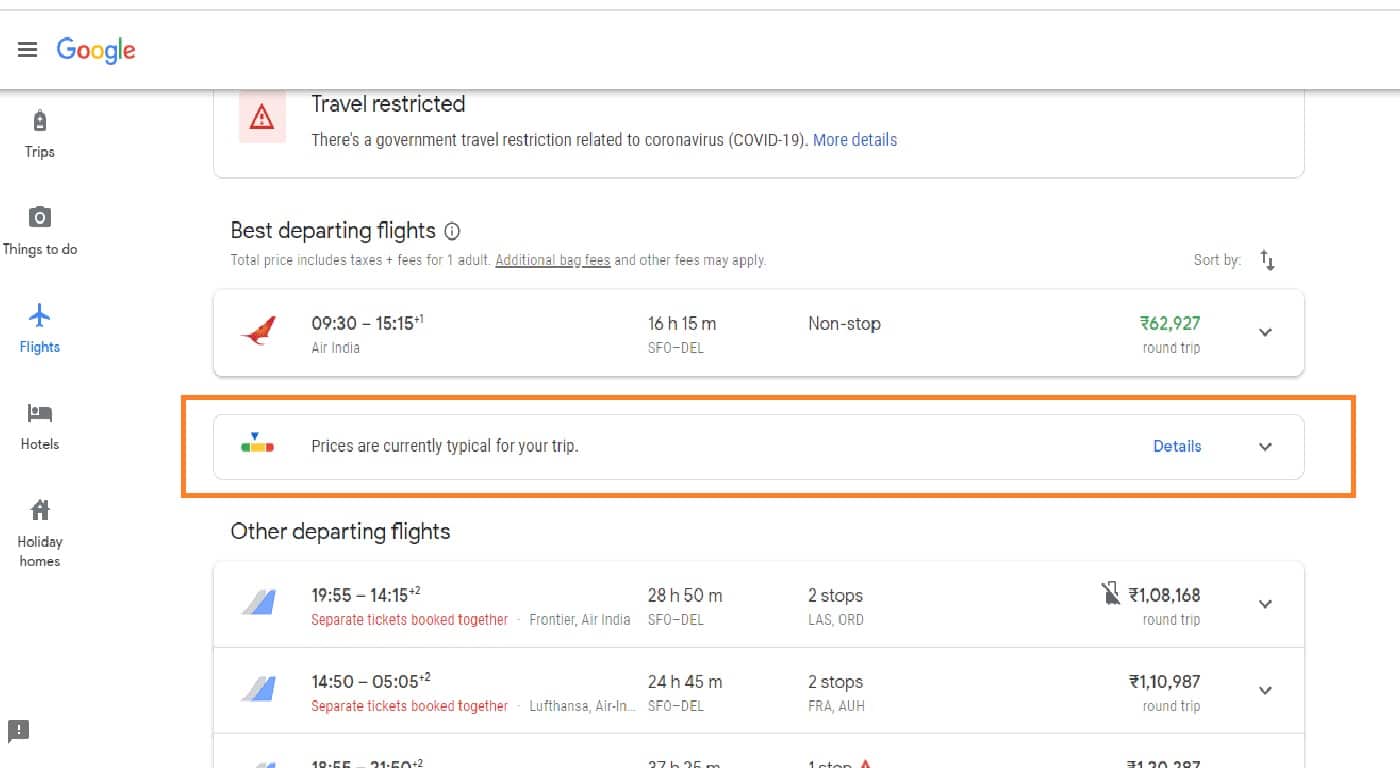This screenshot has width=1400, height=768.
Task: Select Flights in the sidebar
Action: click(x=40, y=330)
